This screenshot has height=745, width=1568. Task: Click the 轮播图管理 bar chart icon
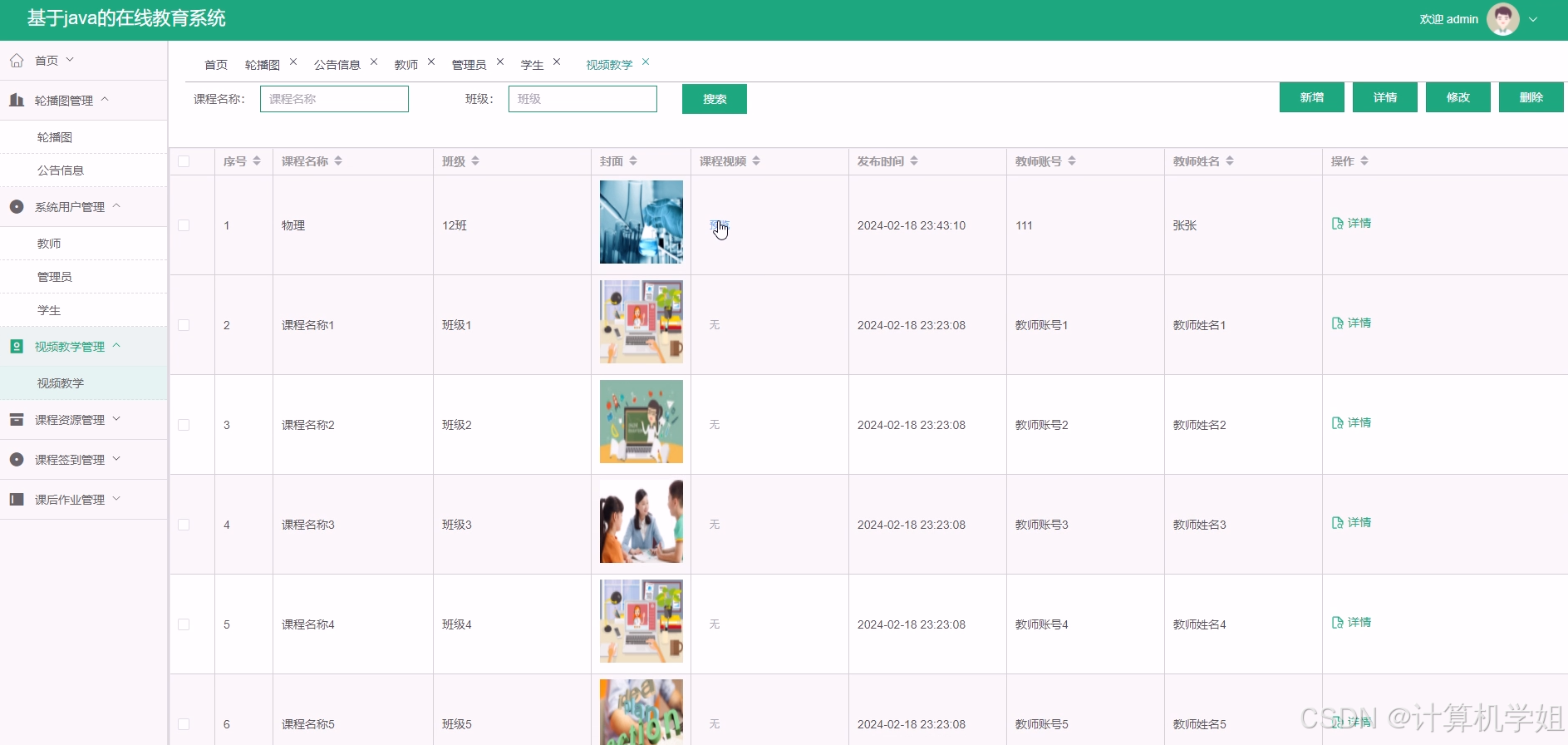tap(17, 100)
